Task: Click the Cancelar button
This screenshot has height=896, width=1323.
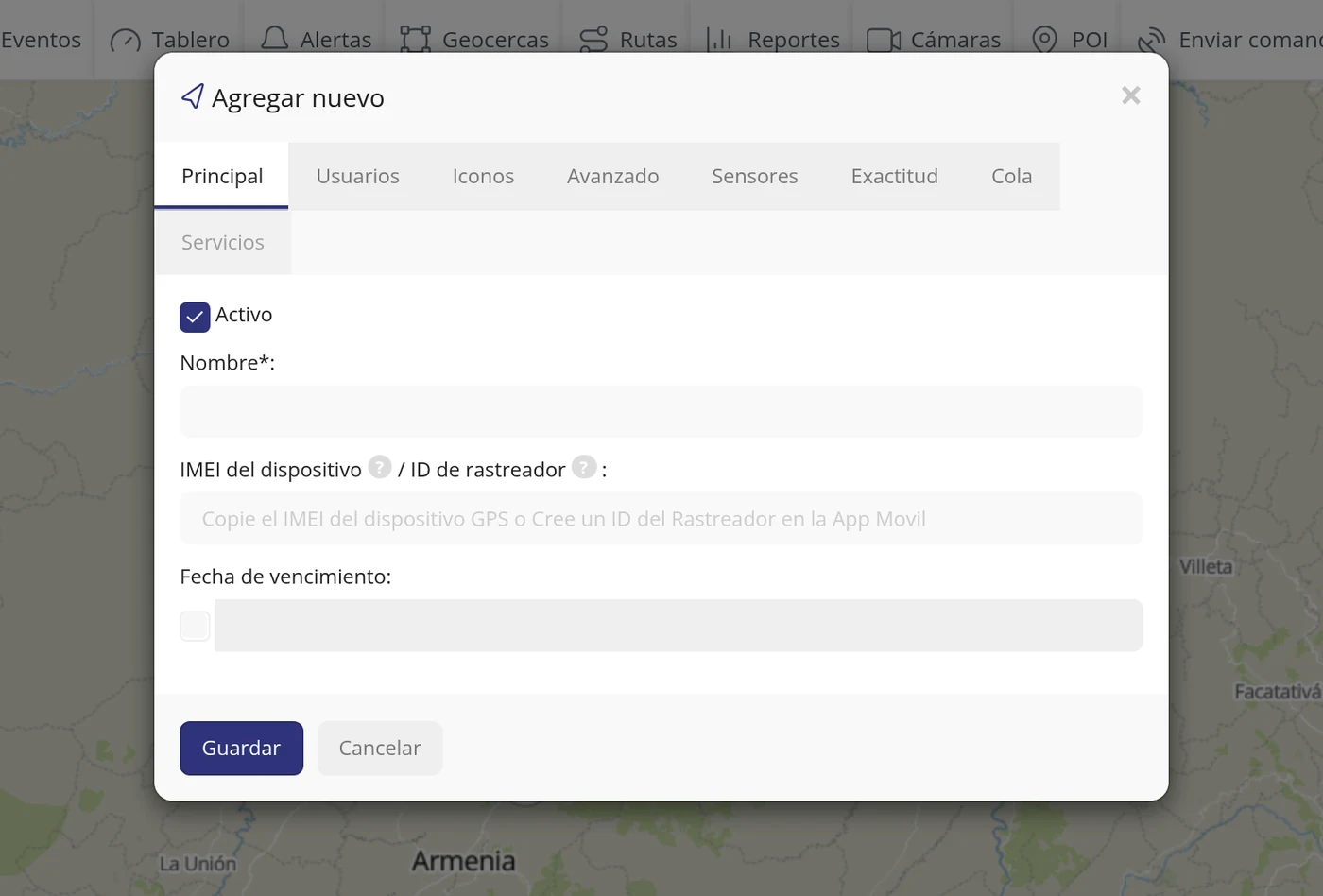Action: coord(380,748)
